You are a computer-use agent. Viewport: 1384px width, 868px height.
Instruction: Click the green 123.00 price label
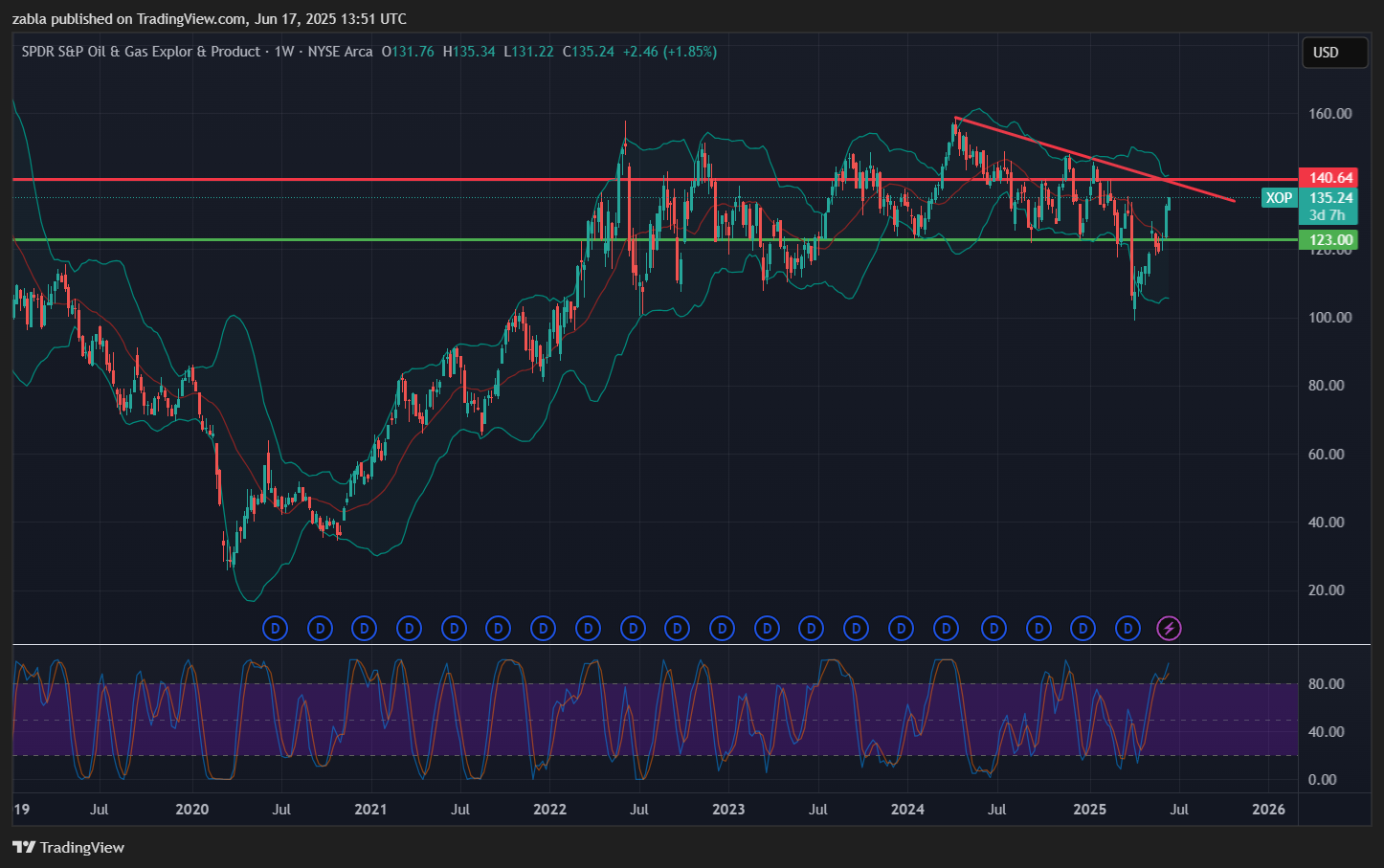tap(1330, 240)
